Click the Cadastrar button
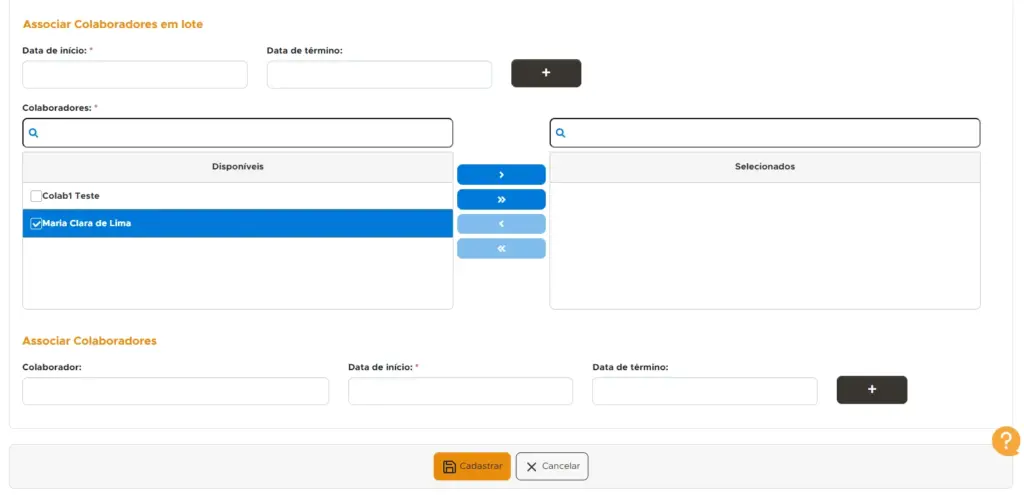This screenshot has height=495, width=1024. pyautogui.click(x=472, y=466)
